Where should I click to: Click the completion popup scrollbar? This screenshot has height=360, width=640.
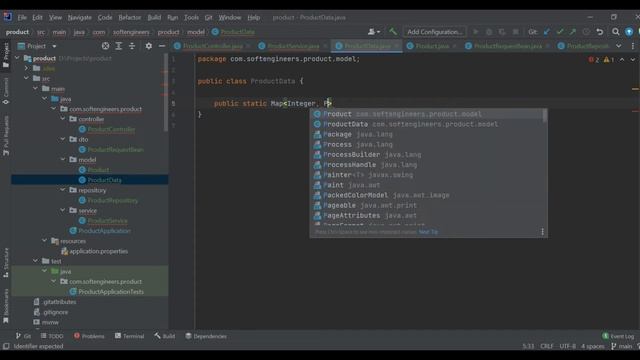545,116
